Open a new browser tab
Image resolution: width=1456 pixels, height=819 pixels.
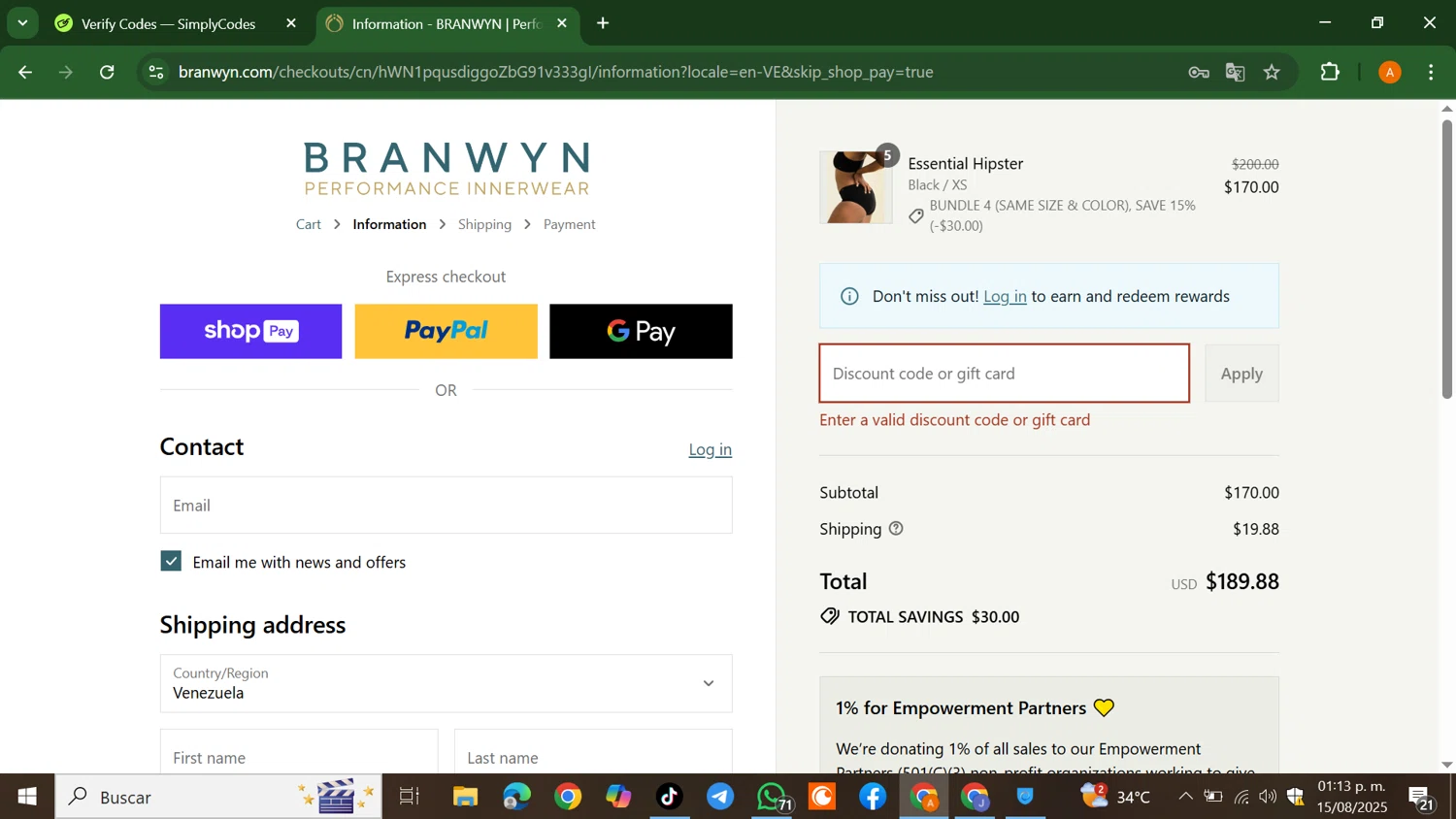pyautogui.click(x=604, y=23)
